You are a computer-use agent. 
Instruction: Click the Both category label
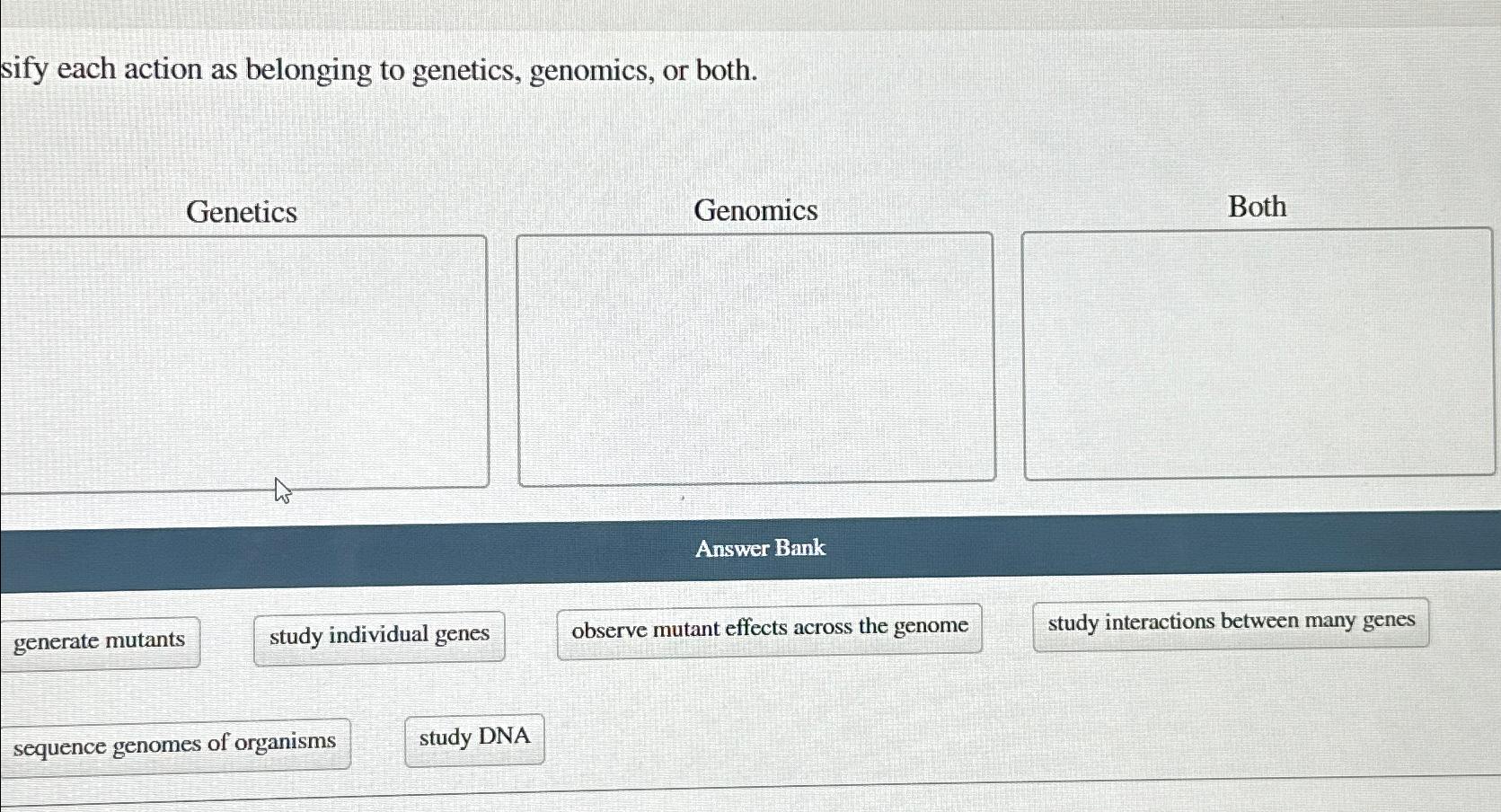pos(1256,207)
